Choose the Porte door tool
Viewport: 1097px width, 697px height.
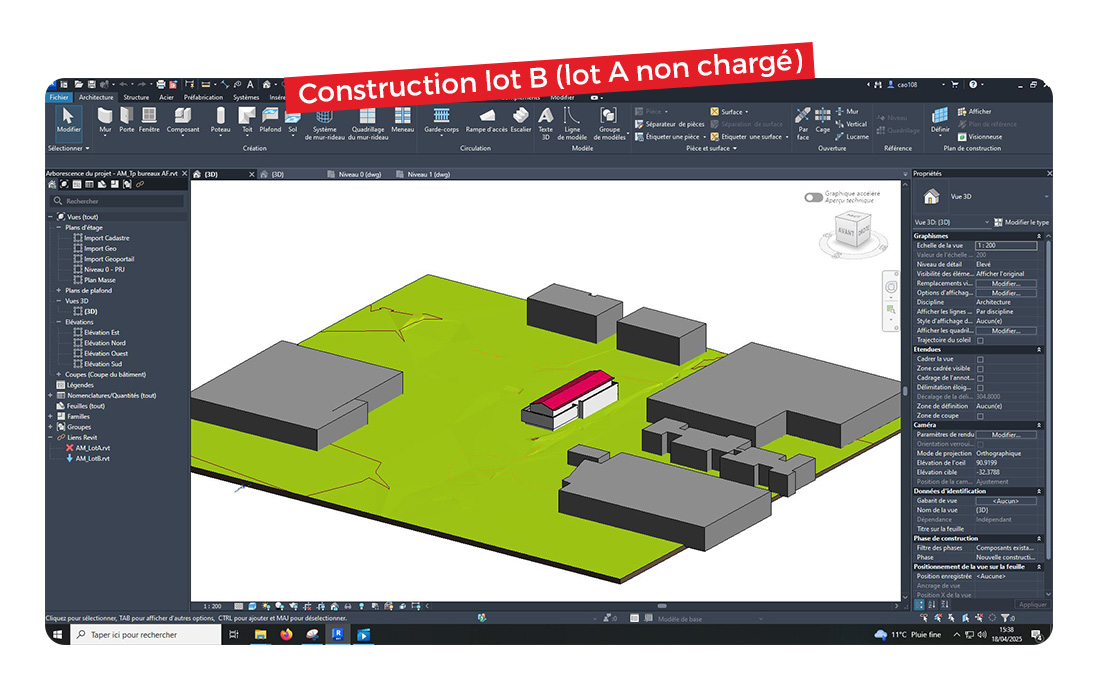click(127, 120)
